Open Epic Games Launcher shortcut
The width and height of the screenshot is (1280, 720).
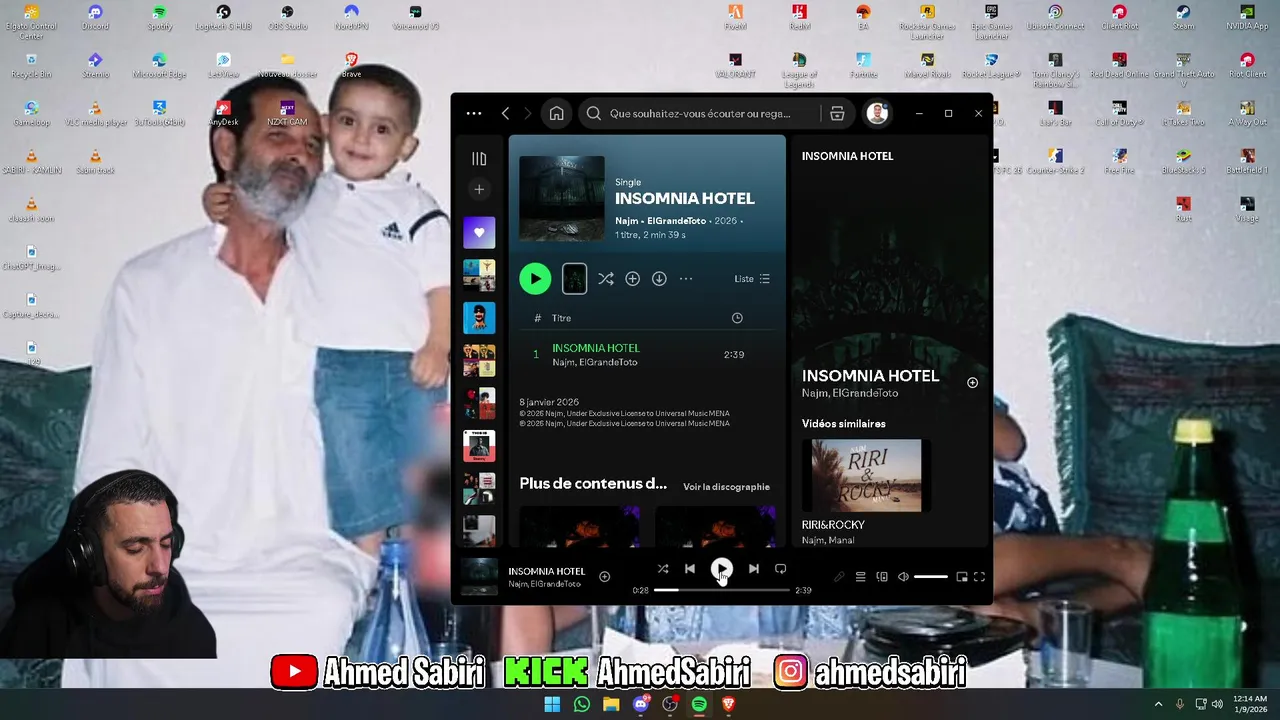[991, 22]
